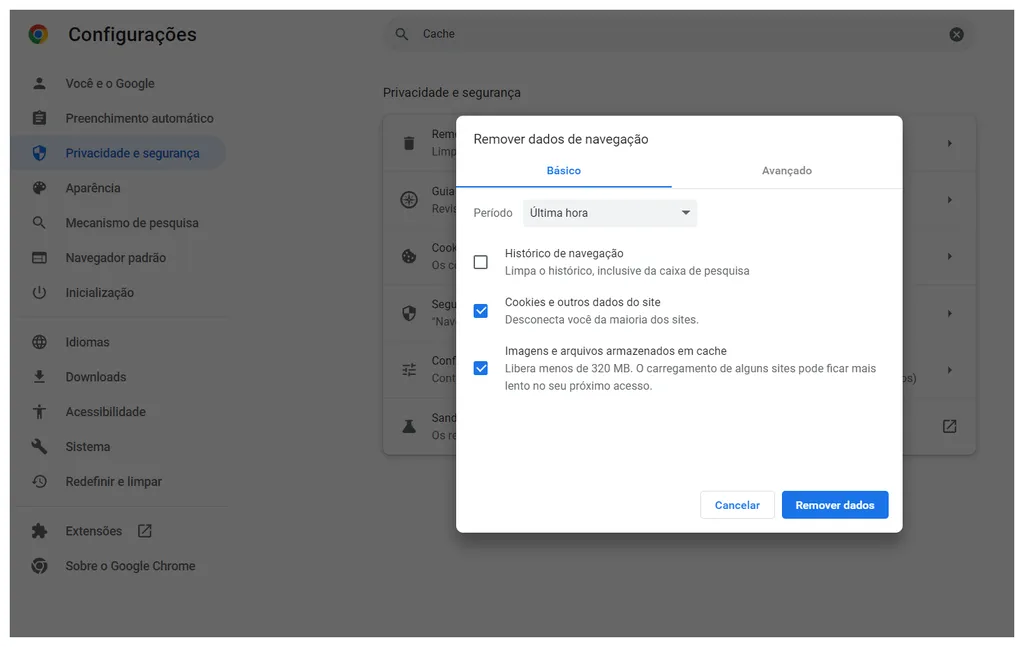The width and height of the screenshot is (1024, 647).
Task: Switch to the Avançado tab
Action: pos(786,171)
